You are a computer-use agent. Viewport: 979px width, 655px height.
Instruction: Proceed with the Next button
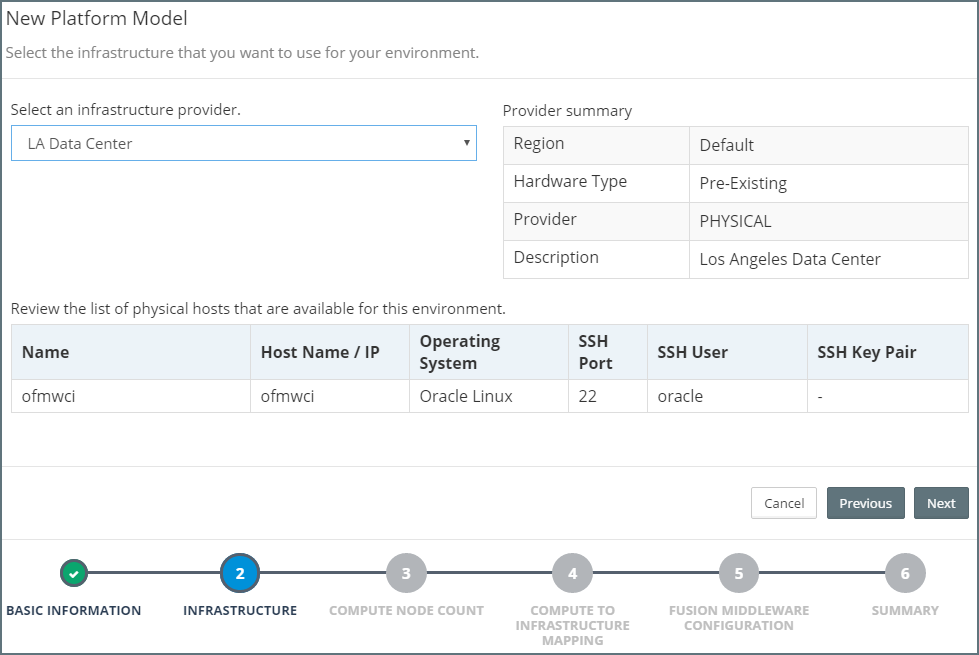point(940,503)
